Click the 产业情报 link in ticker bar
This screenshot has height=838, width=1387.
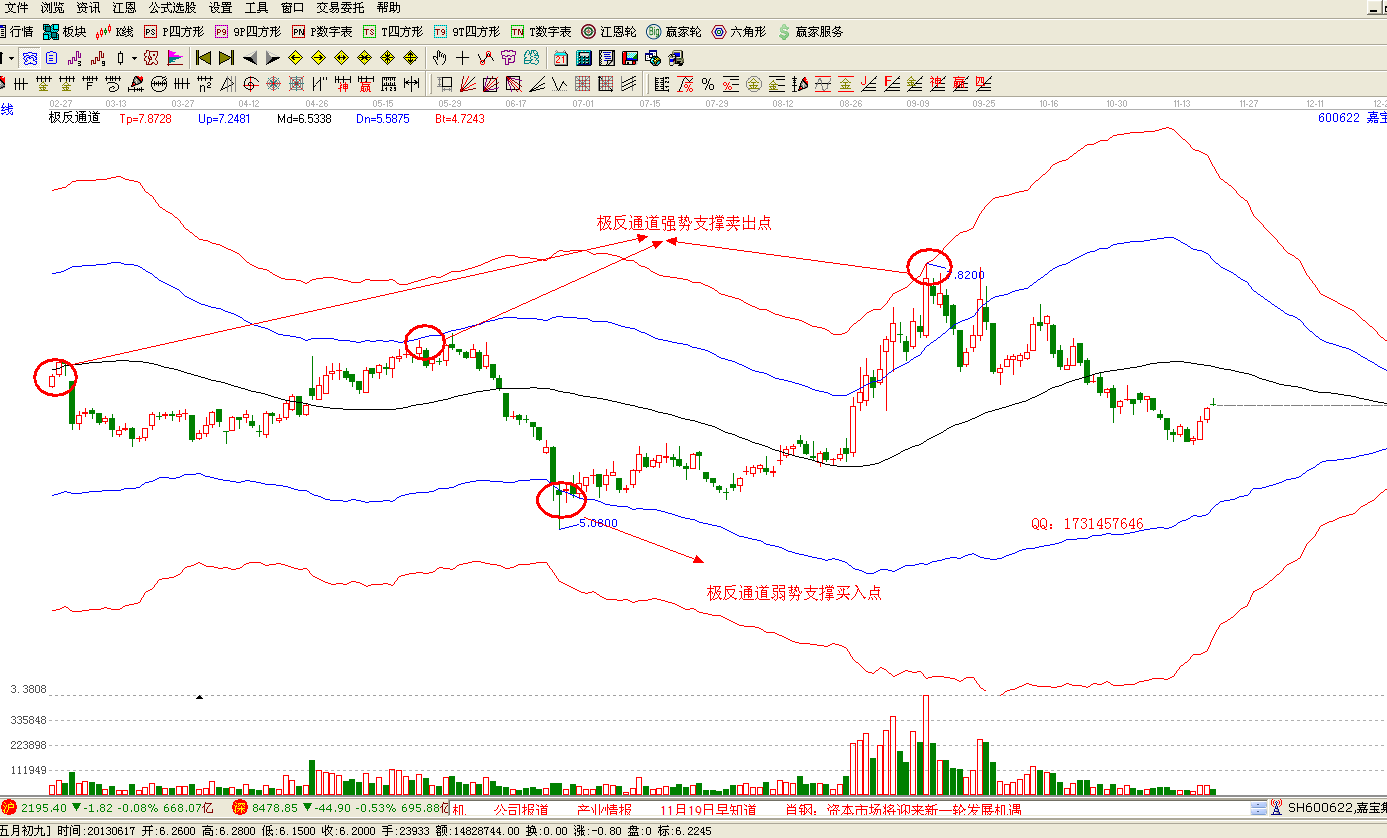click(x=604, y=809)
